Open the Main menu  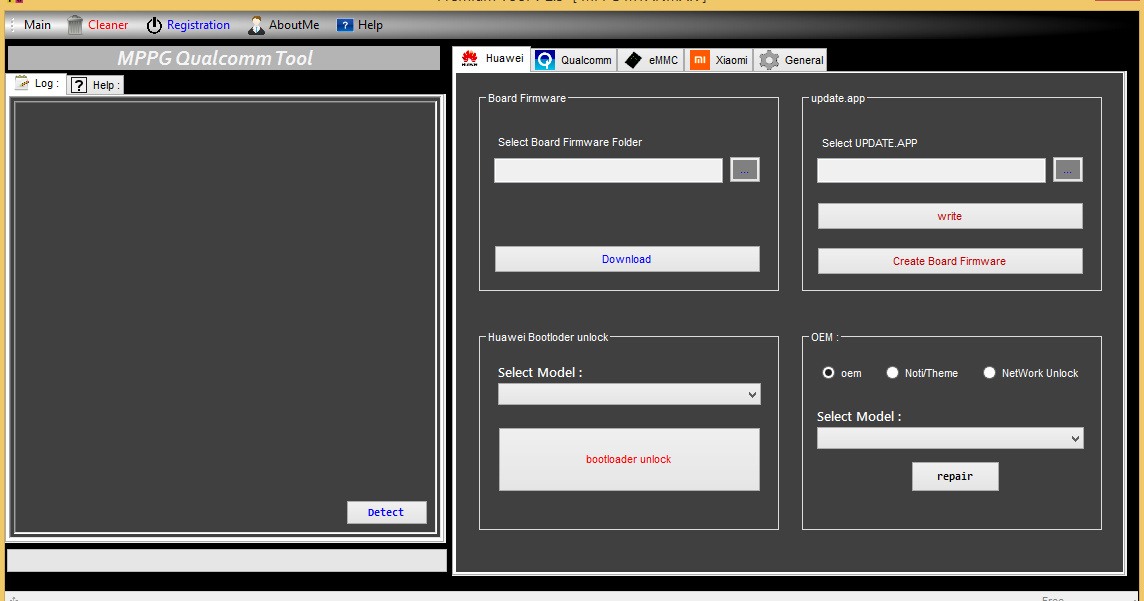[37, 25]
